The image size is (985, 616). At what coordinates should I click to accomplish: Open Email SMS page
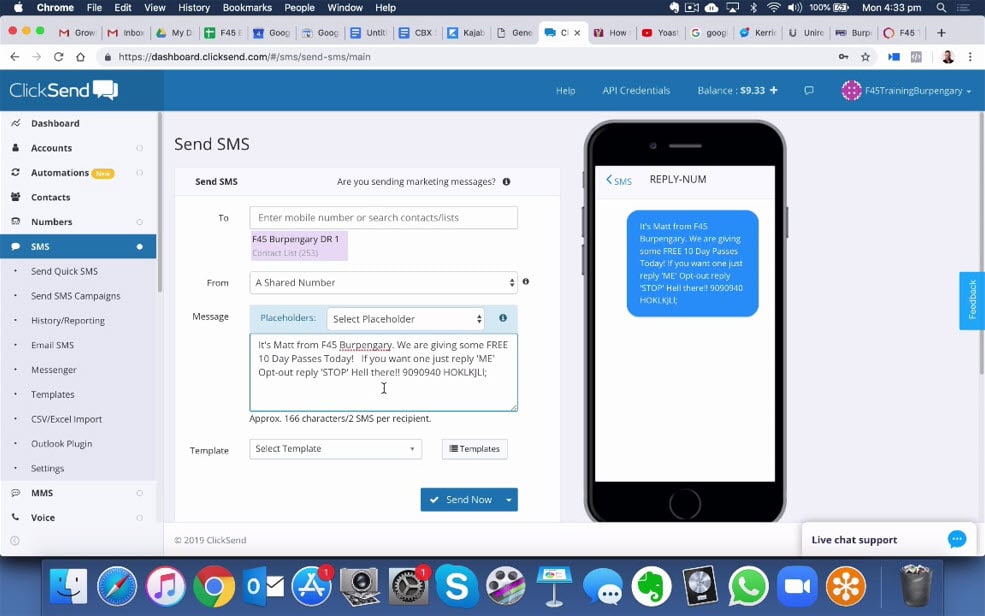52,345
